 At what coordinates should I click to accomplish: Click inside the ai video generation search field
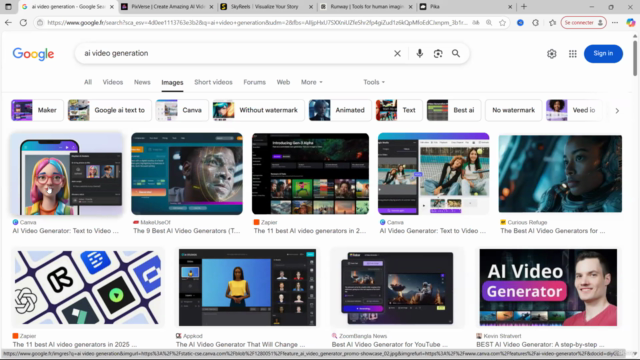pyautogui.click(x=233, y=53)
